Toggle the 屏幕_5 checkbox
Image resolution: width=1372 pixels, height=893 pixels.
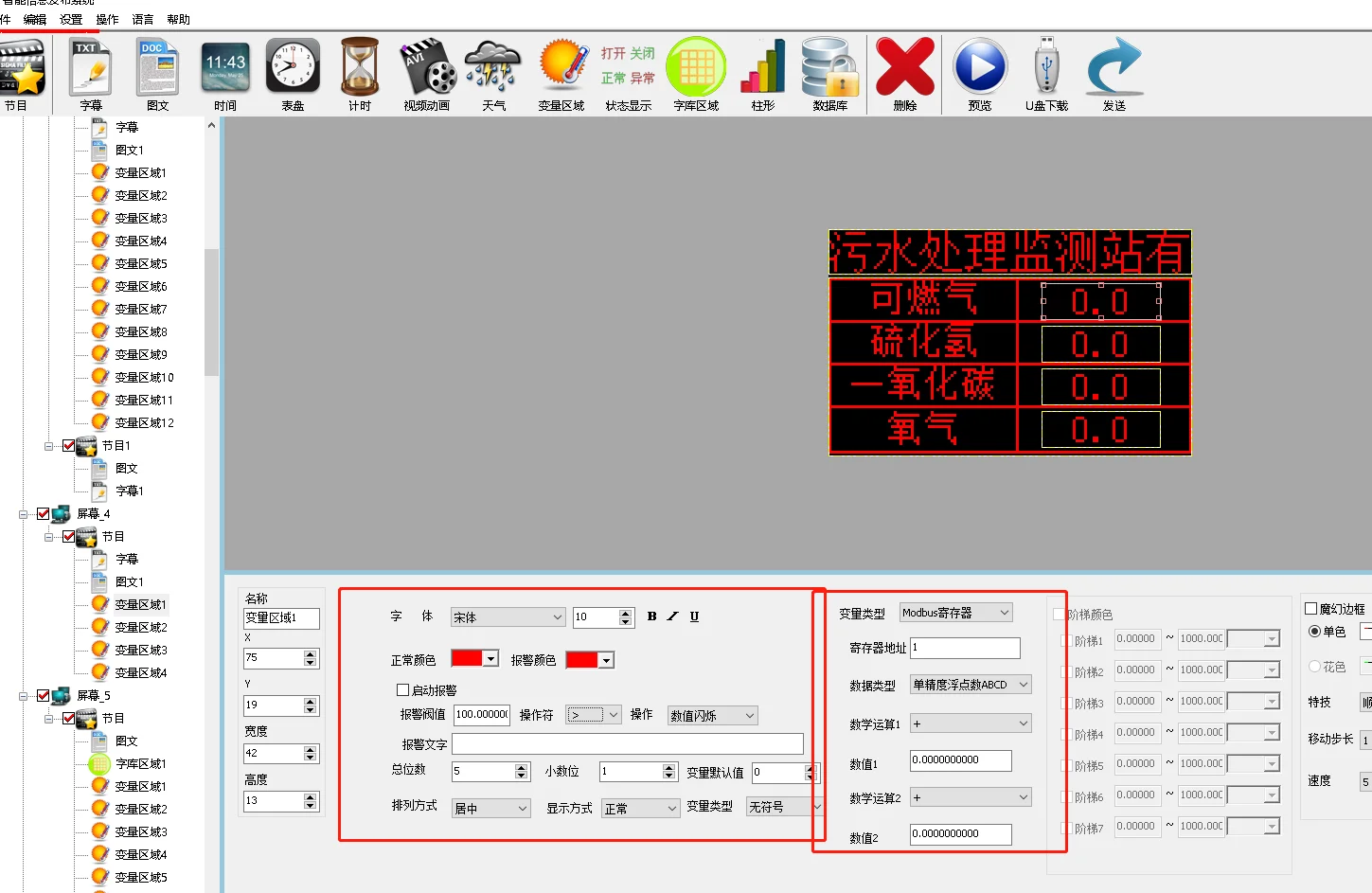(x=43, y=695)
